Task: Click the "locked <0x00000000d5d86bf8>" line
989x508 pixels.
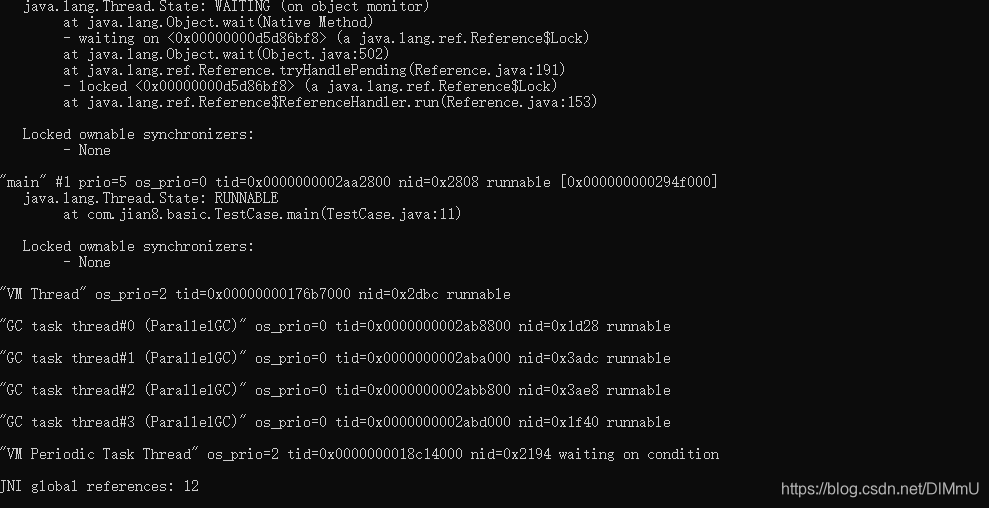Action: (x=310, y=86)
